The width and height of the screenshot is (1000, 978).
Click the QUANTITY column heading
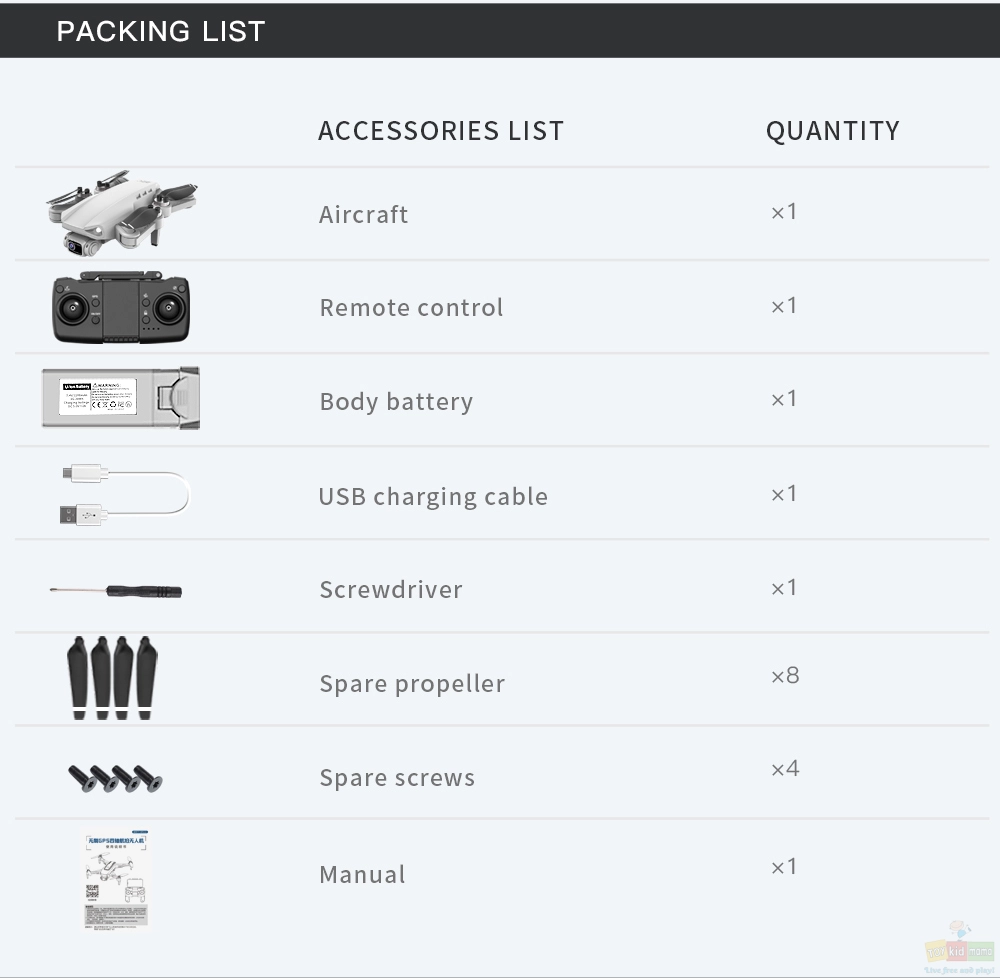point(833,131)
